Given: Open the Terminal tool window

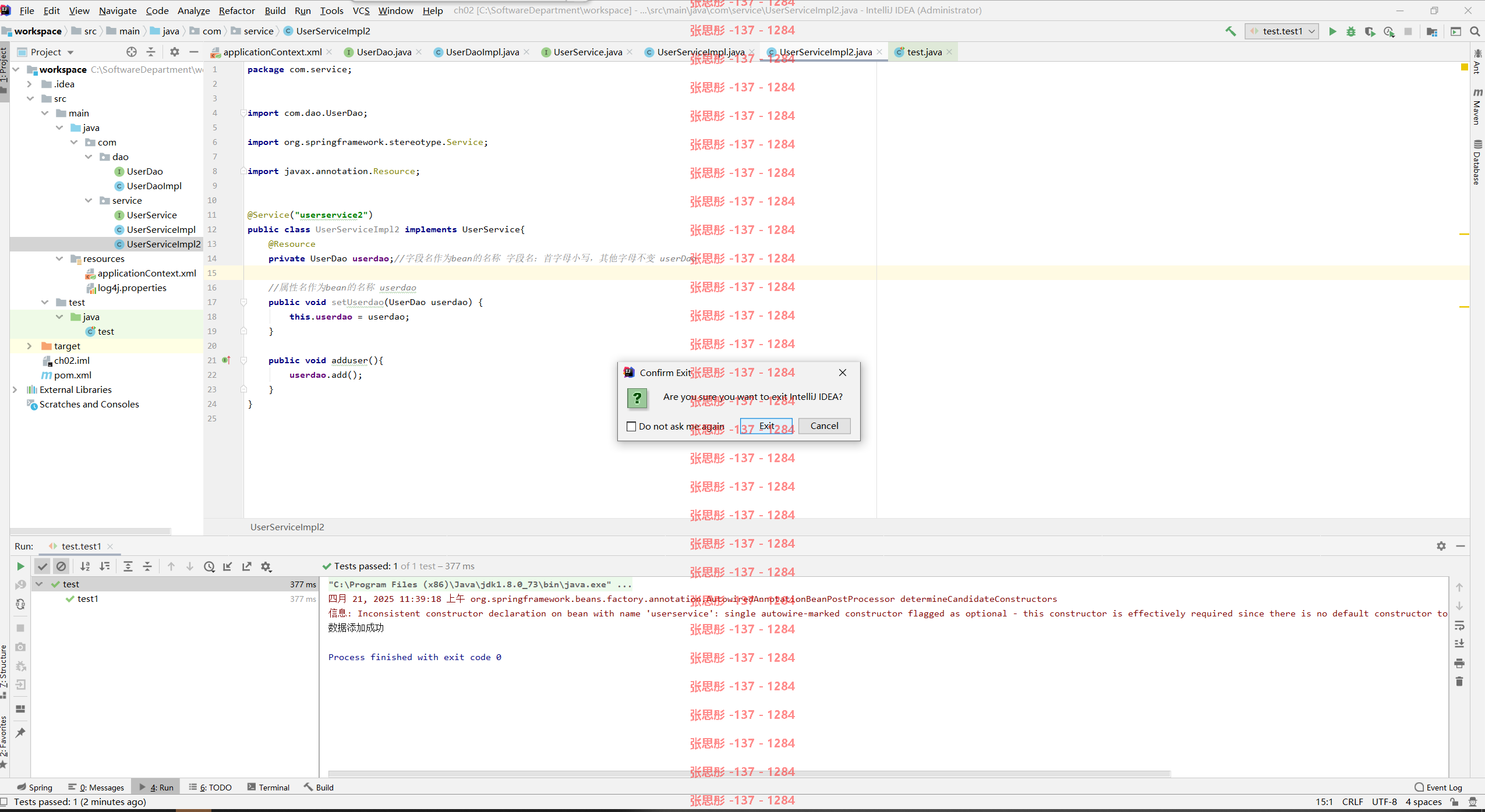Looking at the screenshot, I should pyautogui.click(x=268, y=788).
